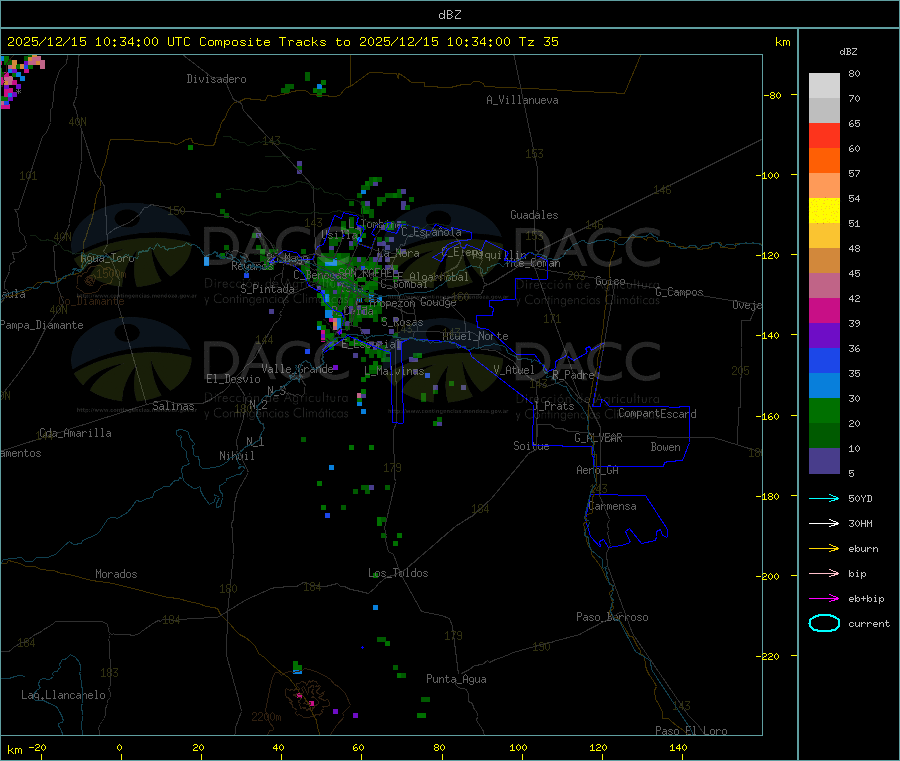Click the Punta_Agua map label
The image size is (900, 761).
coord(456,680)
